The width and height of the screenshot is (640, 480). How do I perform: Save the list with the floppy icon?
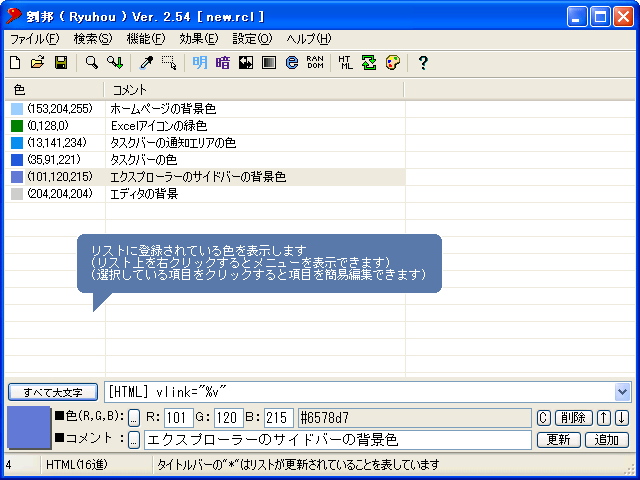61,63
